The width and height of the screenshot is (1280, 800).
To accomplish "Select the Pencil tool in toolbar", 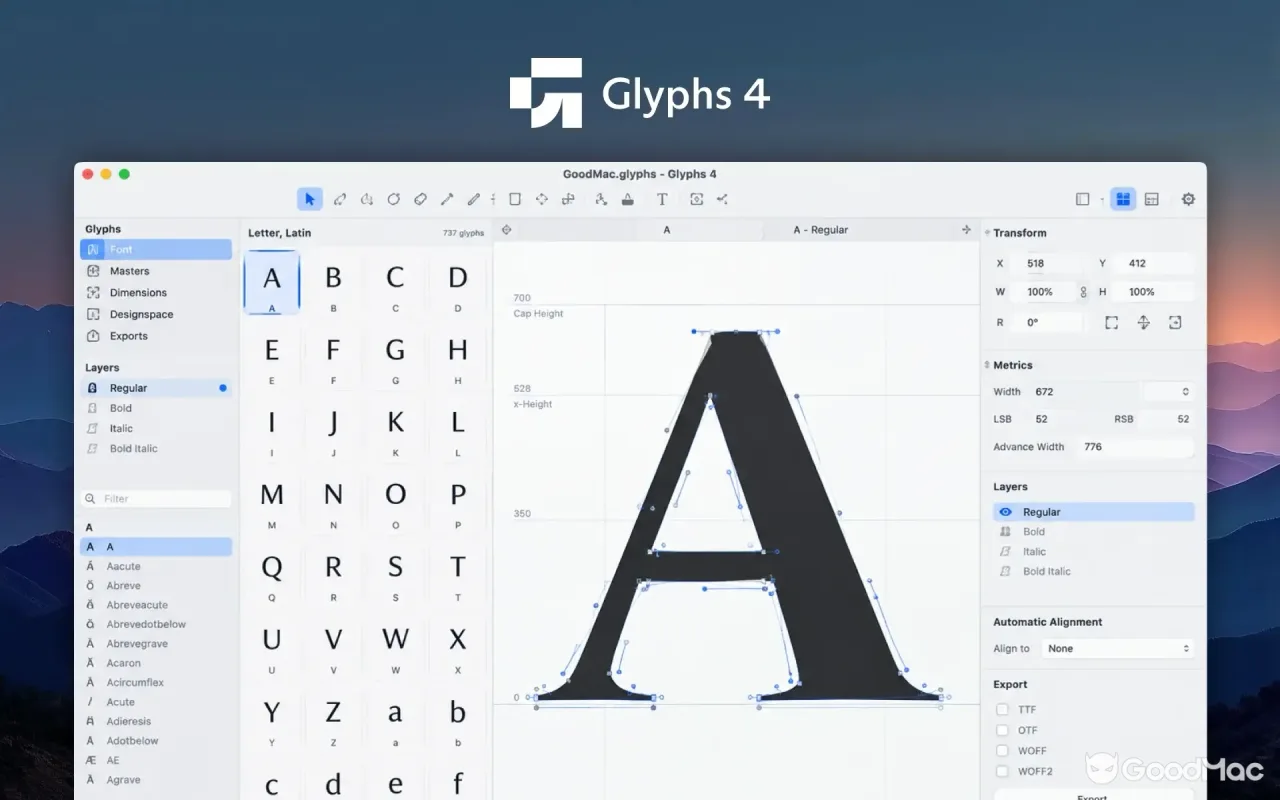I will (475, 199).
